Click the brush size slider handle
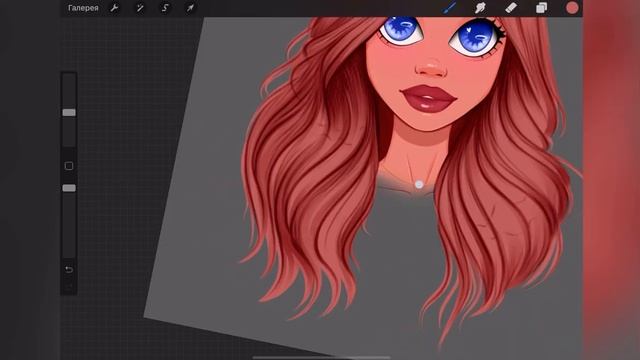The height and width of the screenshot is (360, 640). pos(69,112)
